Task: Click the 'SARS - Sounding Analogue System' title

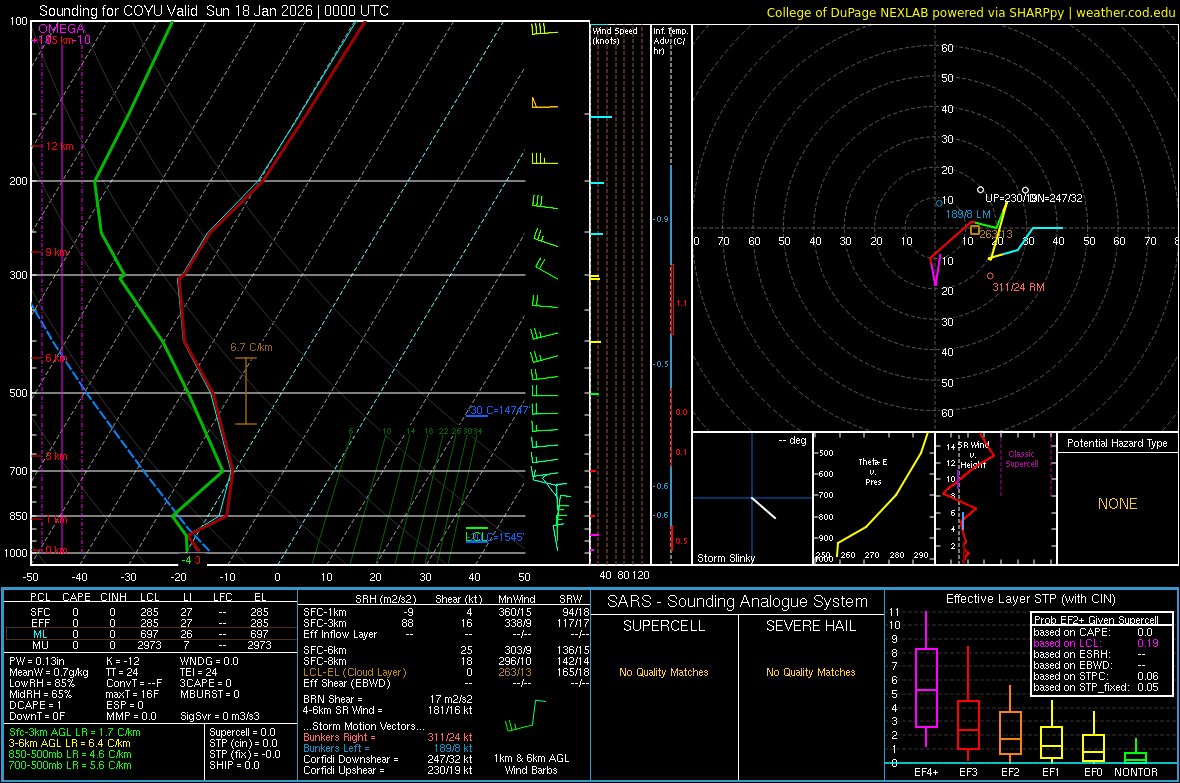Action: [738, 602]
